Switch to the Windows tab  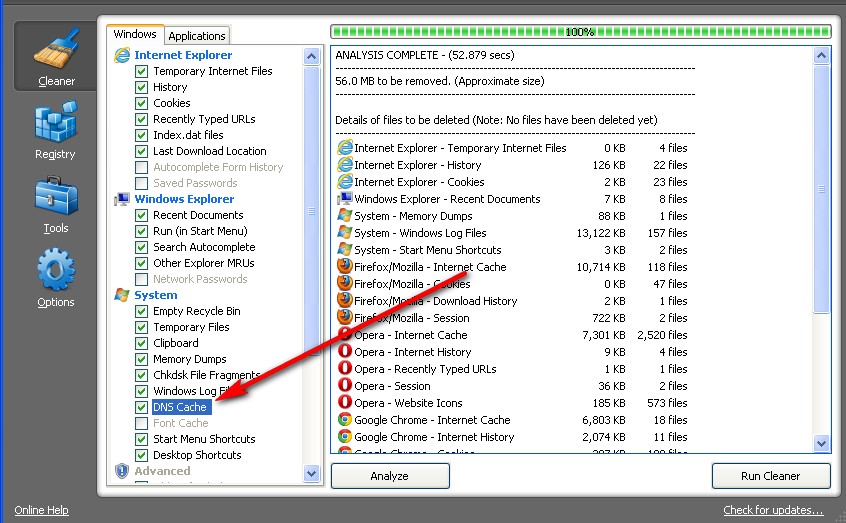click(x=135, y=35)
